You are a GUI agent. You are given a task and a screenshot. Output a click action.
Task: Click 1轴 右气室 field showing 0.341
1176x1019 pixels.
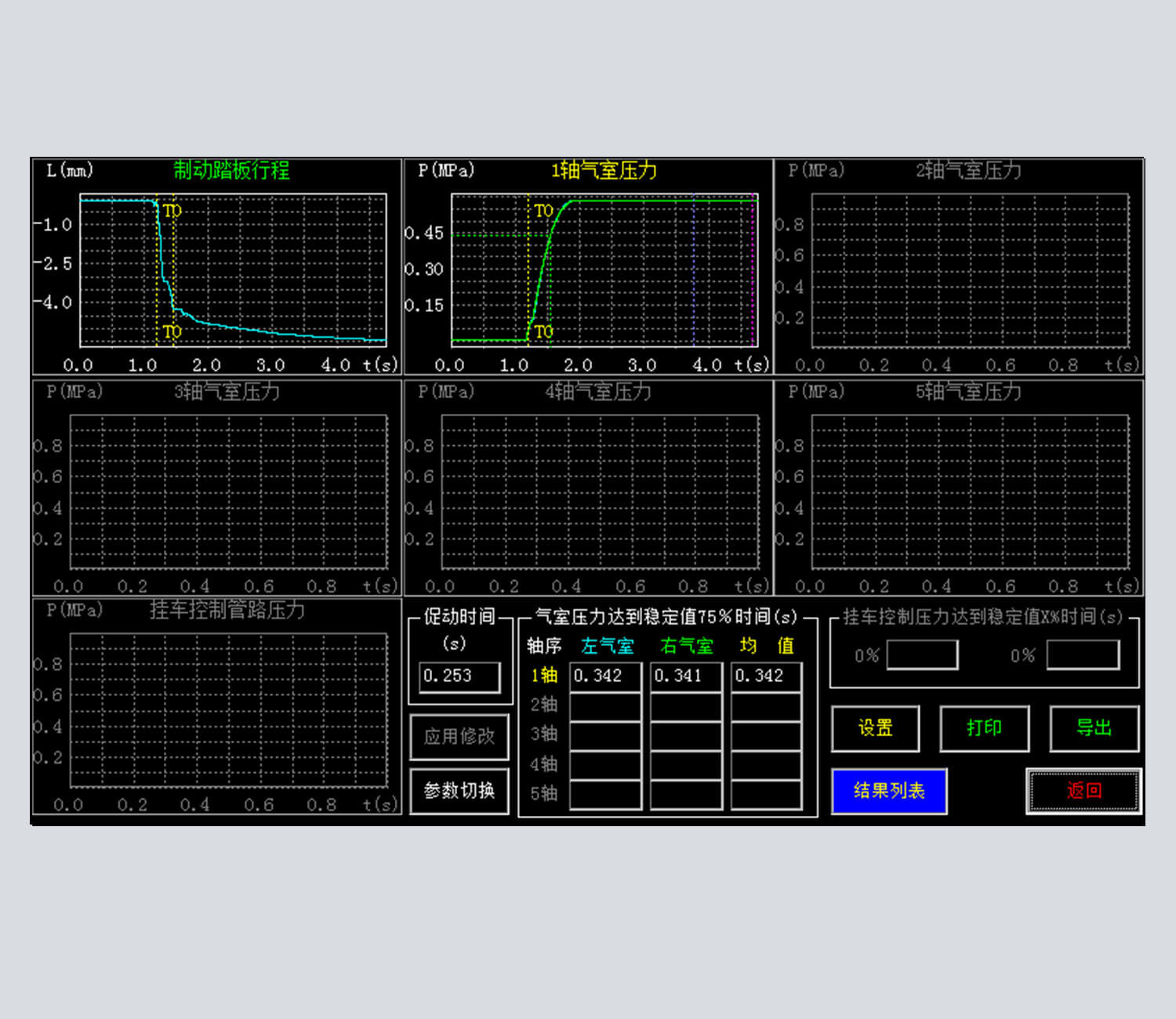click(685, 676)
